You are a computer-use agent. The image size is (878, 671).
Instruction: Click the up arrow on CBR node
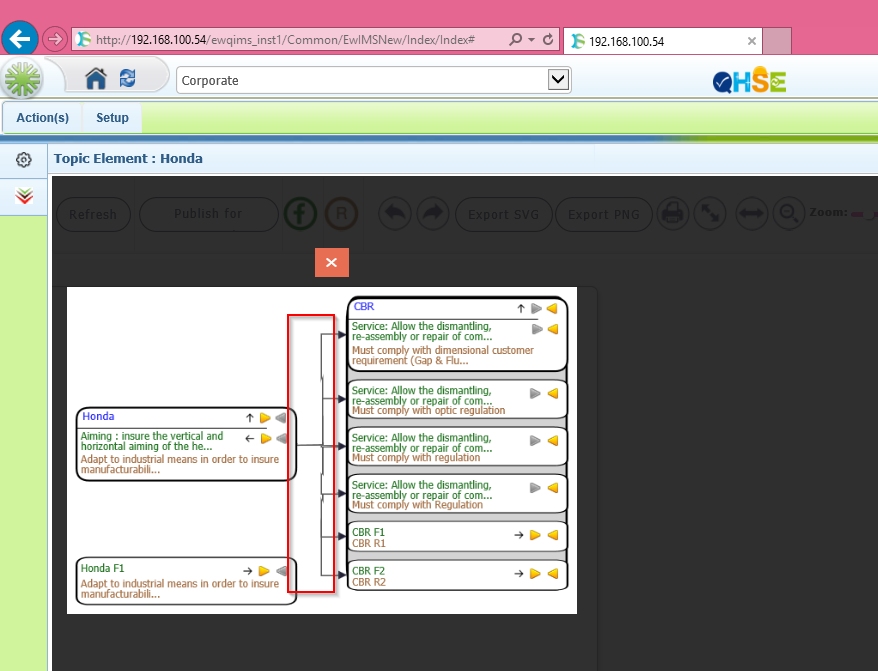[x=521, y=309]
